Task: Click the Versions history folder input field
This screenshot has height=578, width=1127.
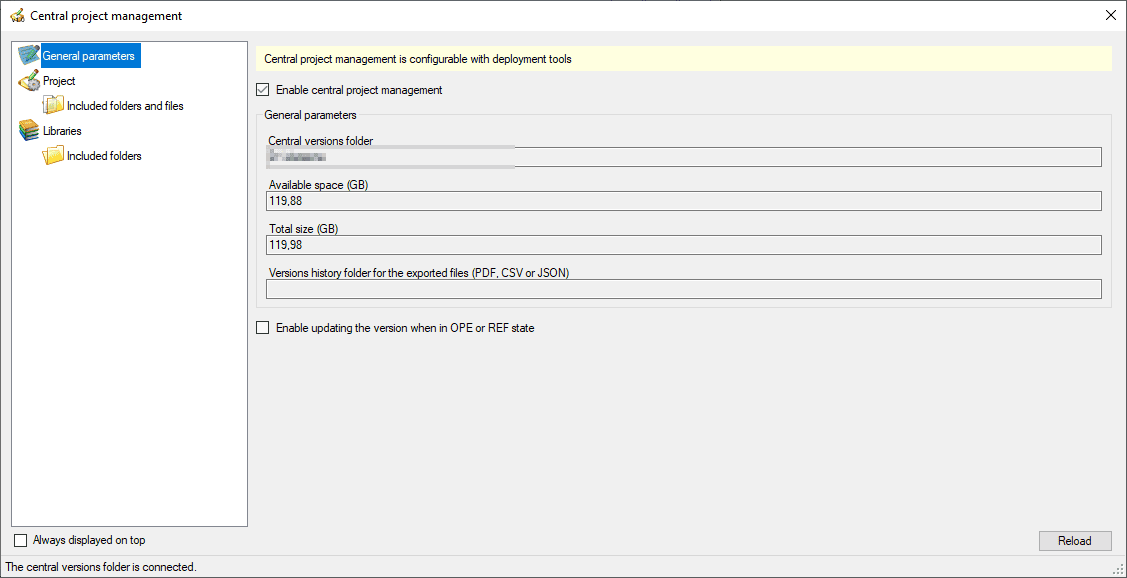Action: pos(684,289)
